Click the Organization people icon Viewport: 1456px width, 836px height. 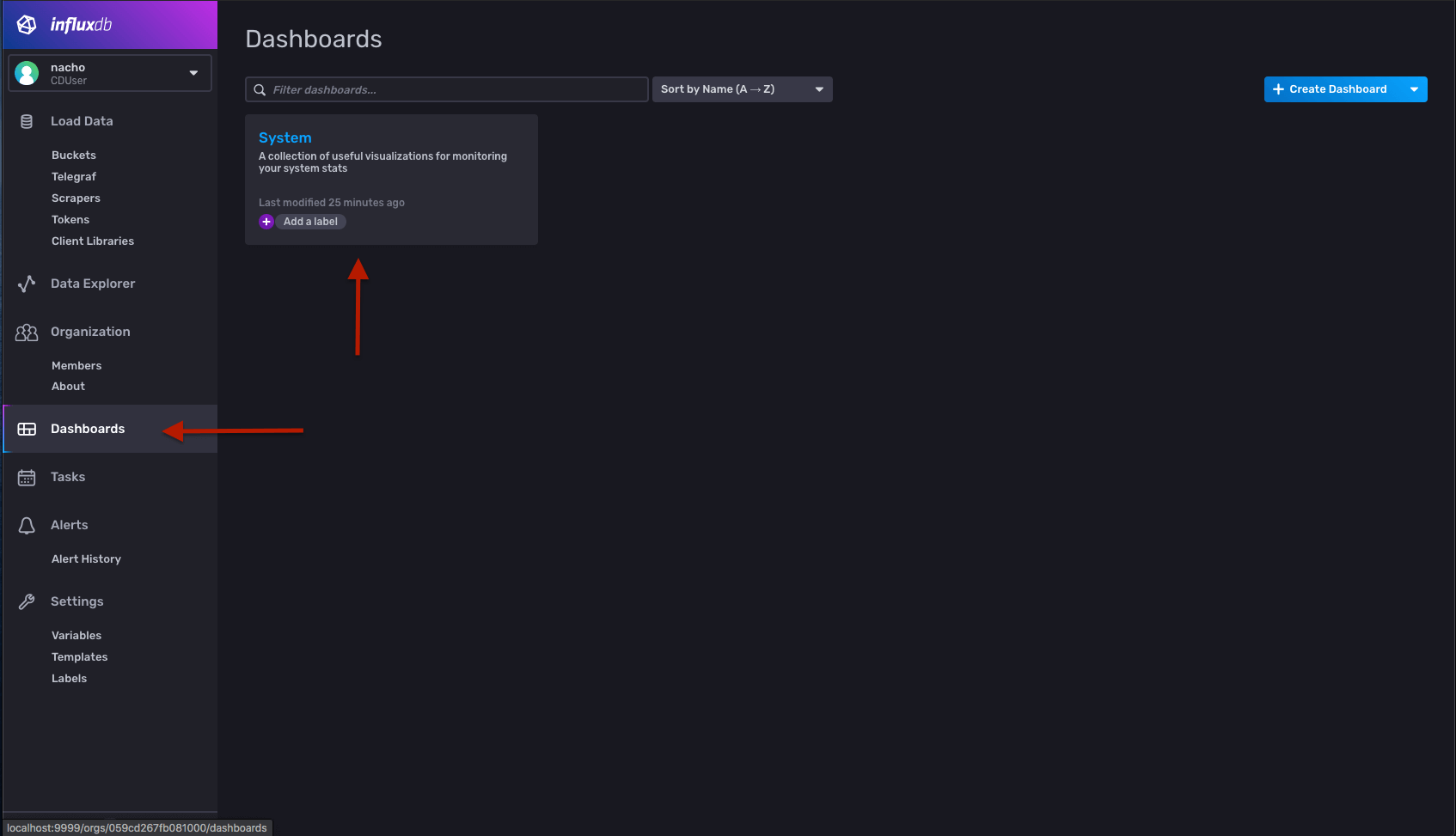coord(27,333)
